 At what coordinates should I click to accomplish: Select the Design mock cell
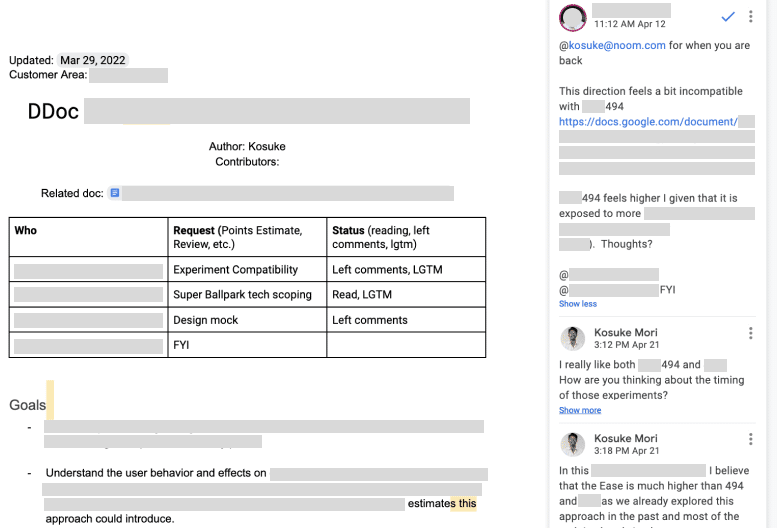(247, 320)
